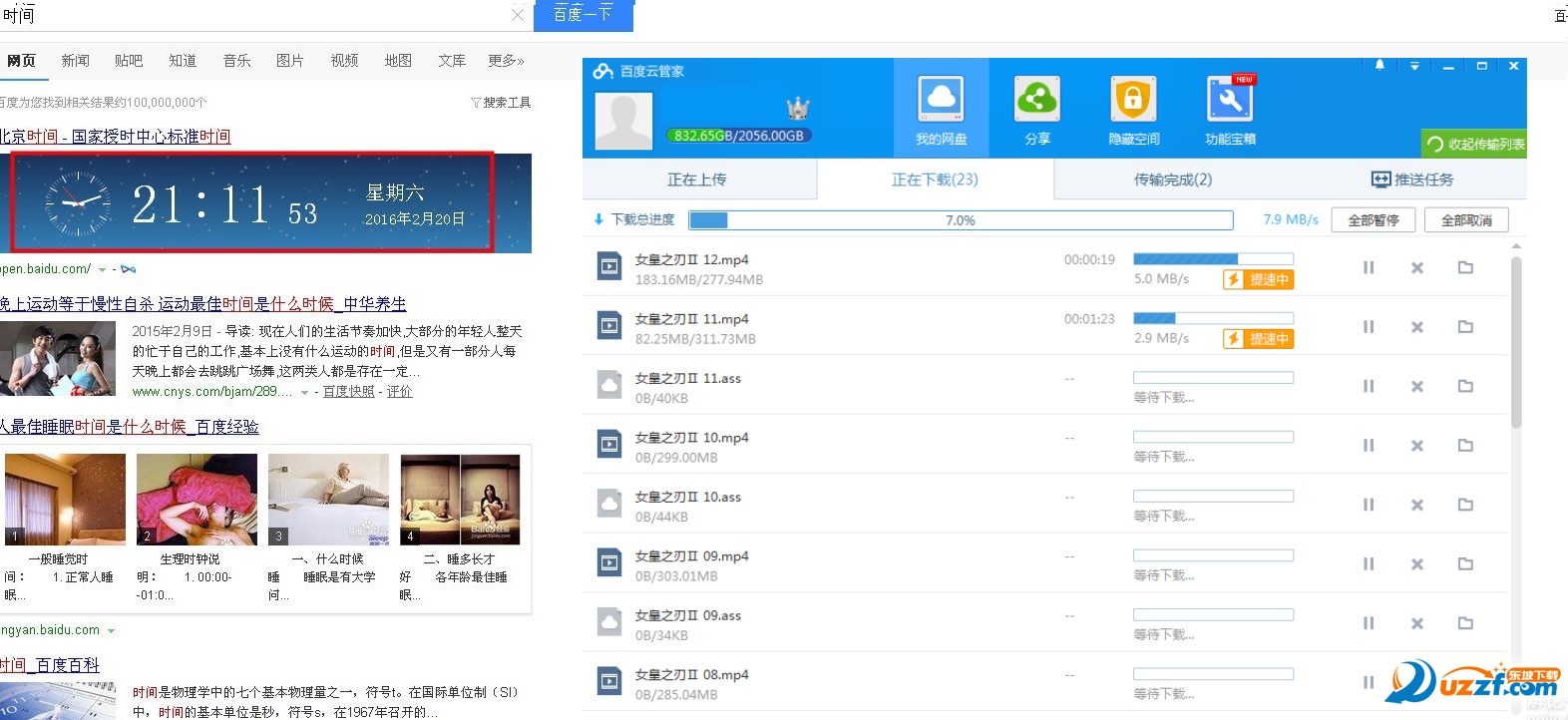Viewport: 1568px width, 720px height.
Task: Pause the 女皇之刃II 09.ass download
Action: coord(1369,623)
